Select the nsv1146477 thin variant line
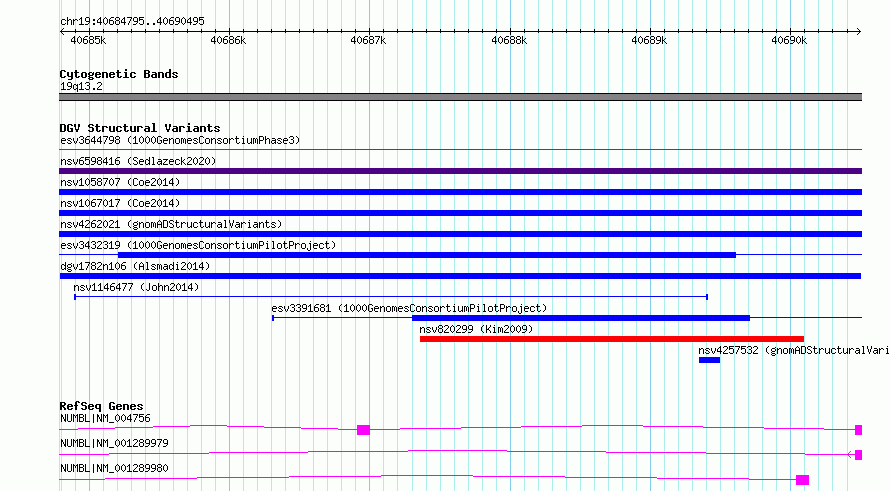This screenshot has width=890, height=491. click(391, 297)
